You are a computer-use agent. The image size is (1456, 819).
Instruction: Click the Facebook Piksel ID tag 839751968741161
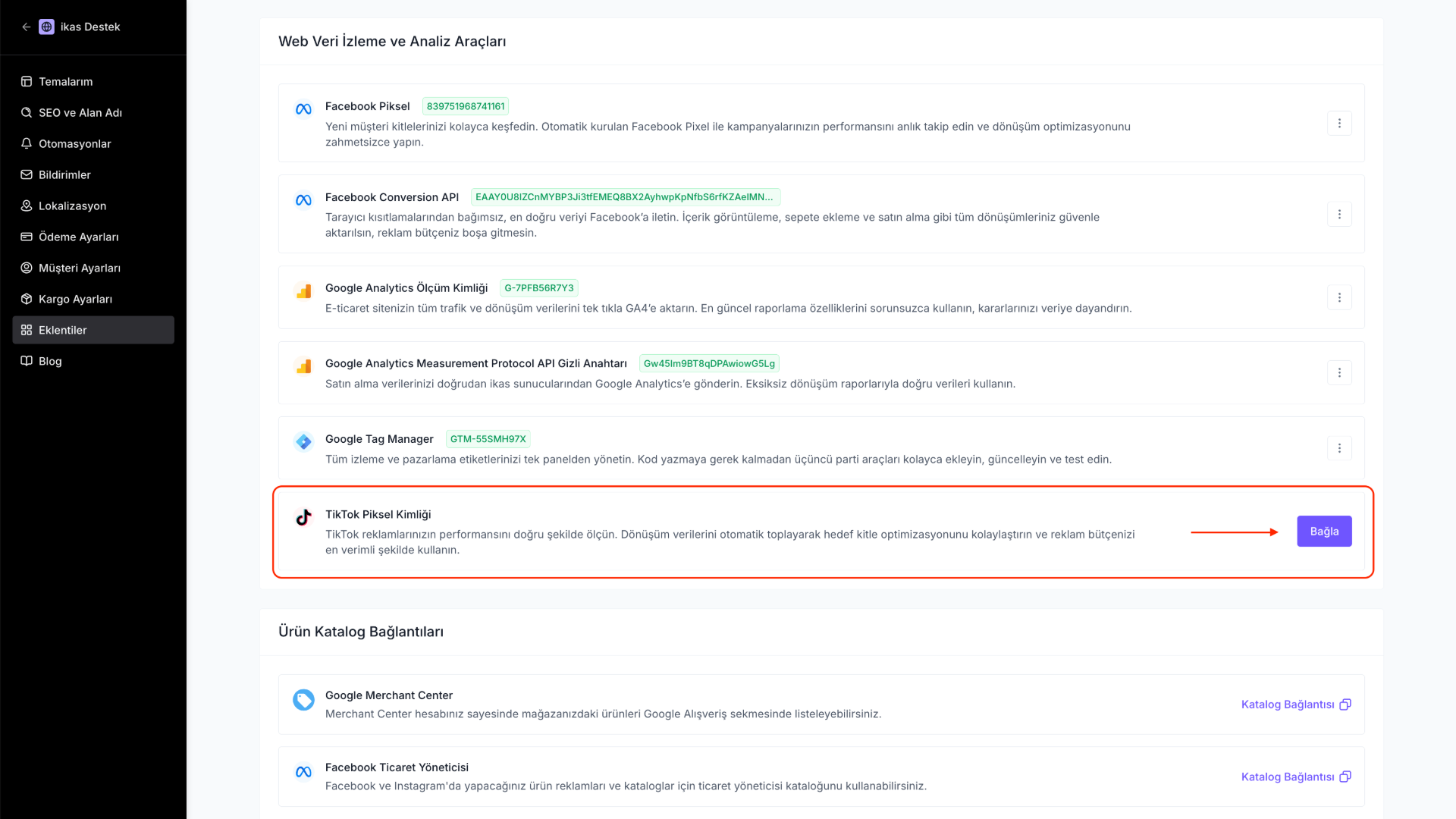point(465,106)
